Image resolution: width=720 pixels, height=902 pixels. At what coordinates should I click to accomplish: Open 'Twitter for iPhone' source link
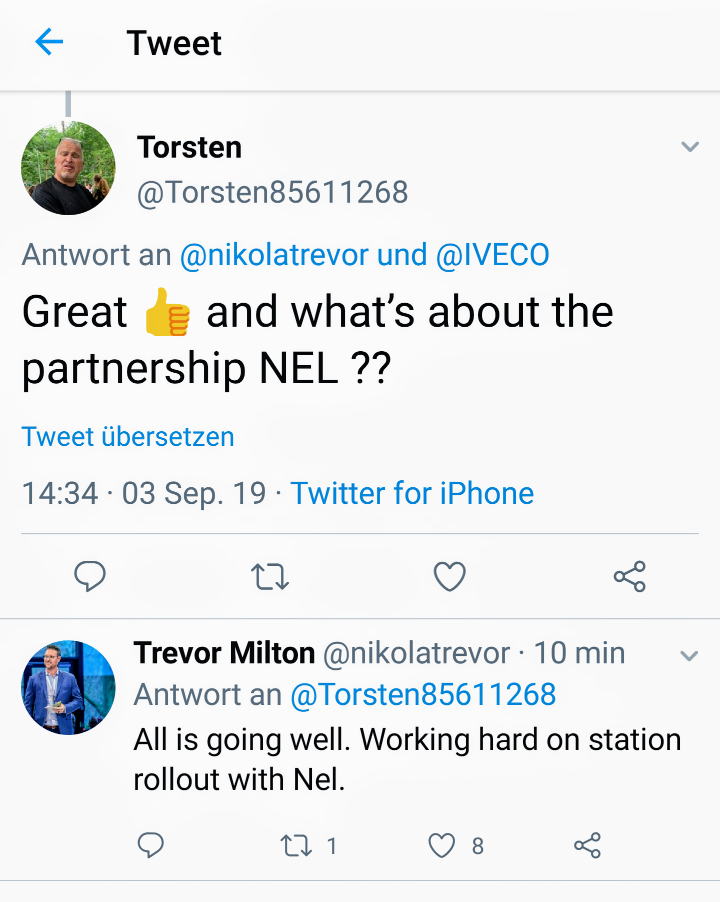click(x=412, y=493)
